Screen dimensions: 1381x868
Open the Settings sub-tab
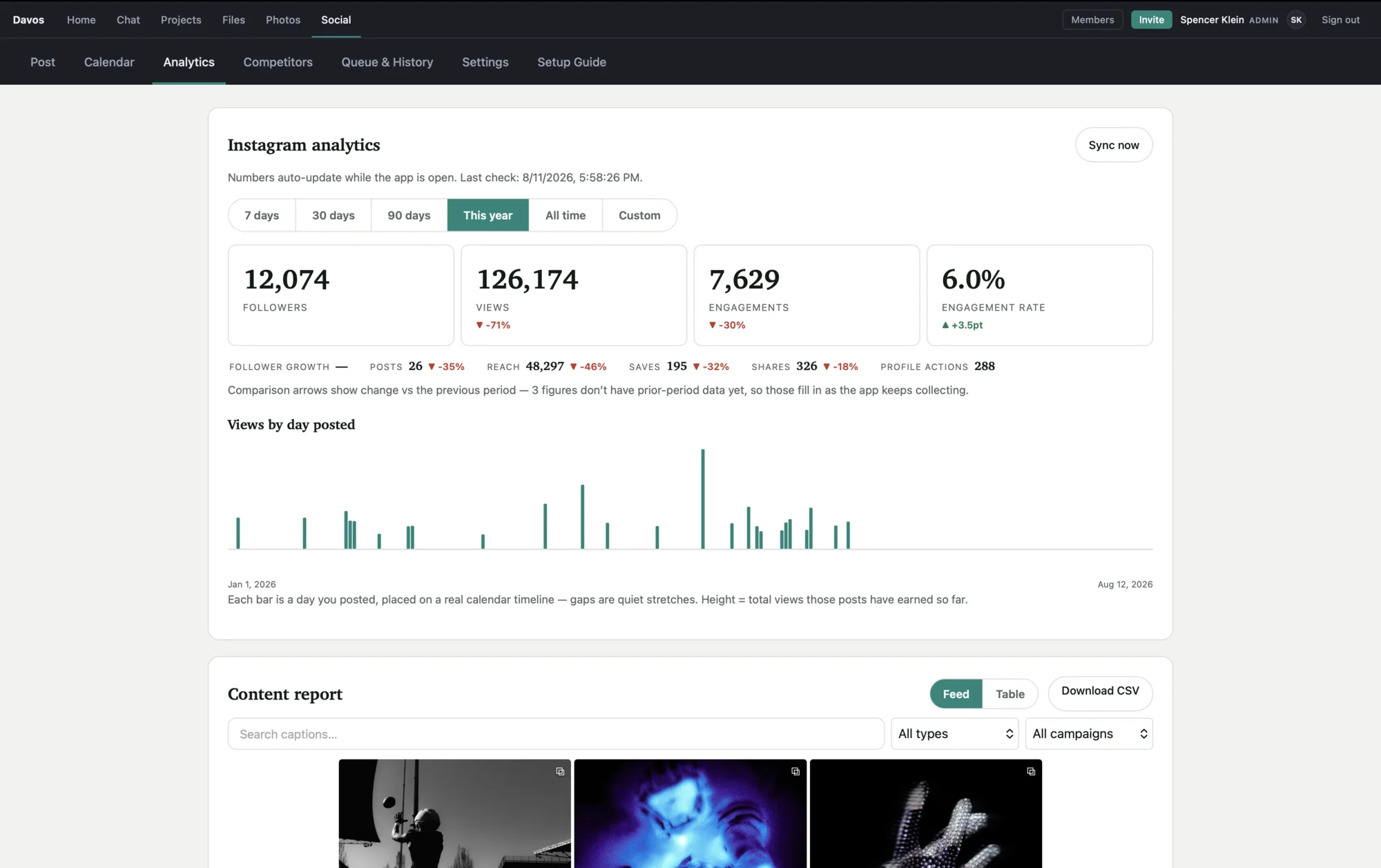coord(485,62)
